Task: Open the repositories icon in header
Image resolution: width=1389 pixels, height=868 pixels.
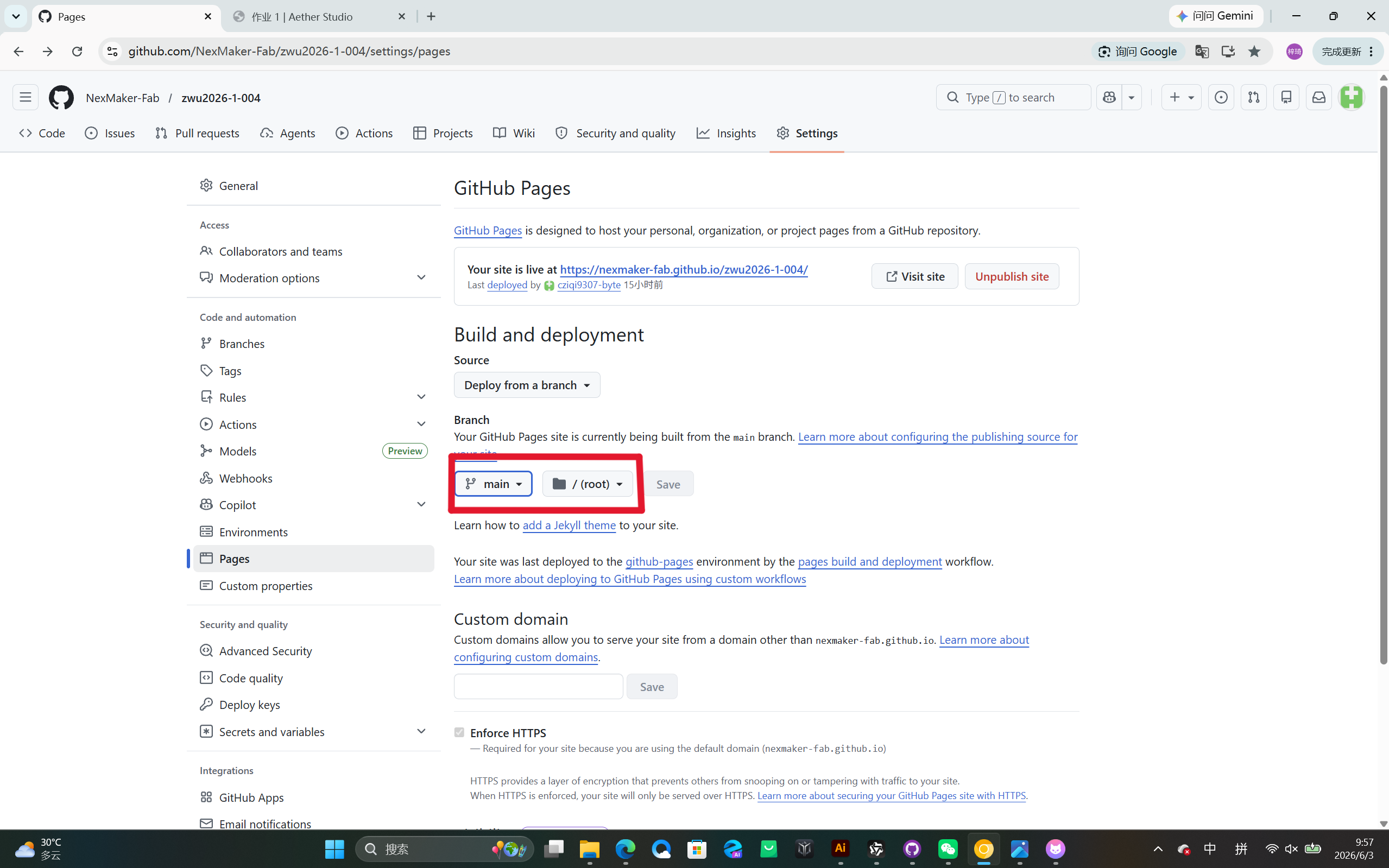Action: 1286,97
